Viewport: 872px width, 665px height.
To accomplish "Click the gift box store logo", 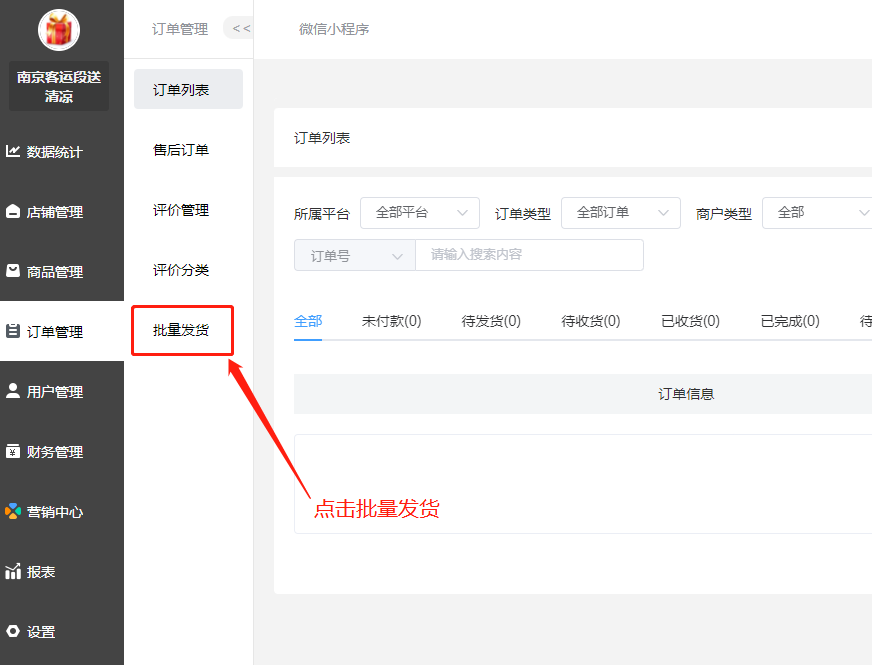I will [x=59, y=30].
